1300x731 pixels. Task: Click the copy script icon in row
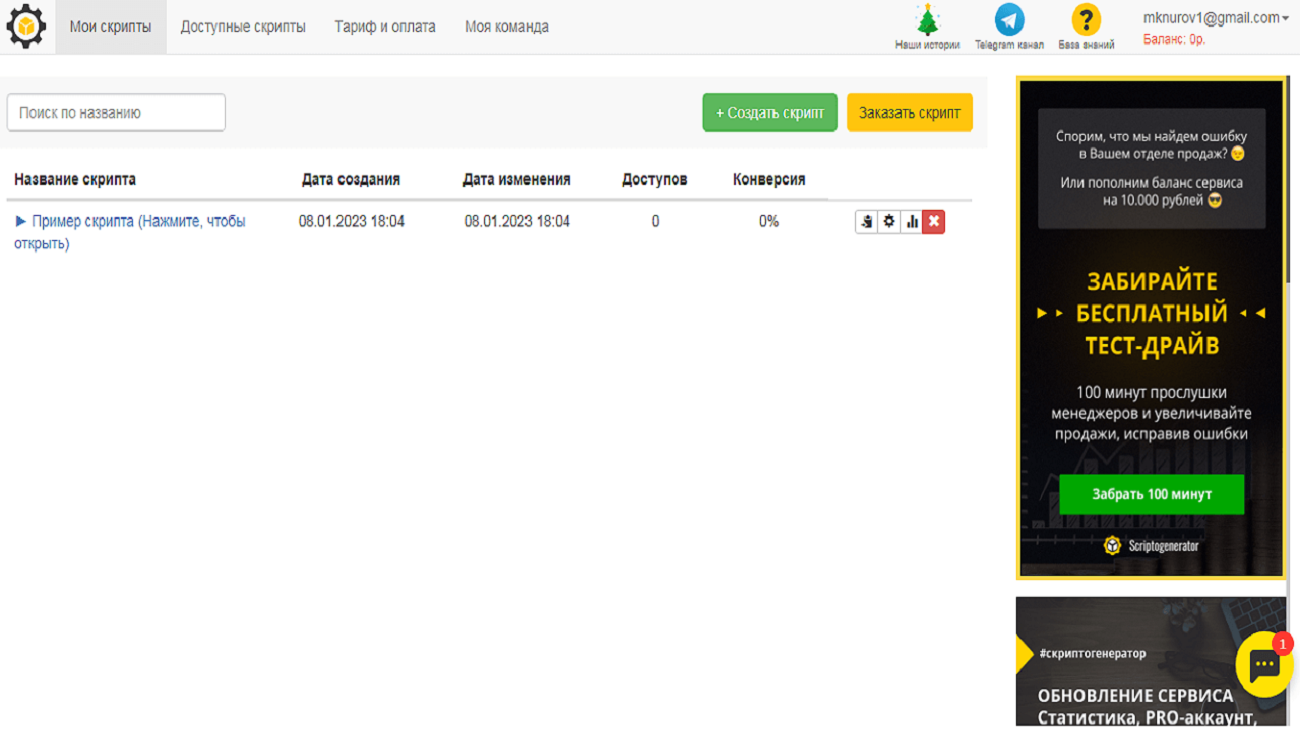tap(867, 222)
